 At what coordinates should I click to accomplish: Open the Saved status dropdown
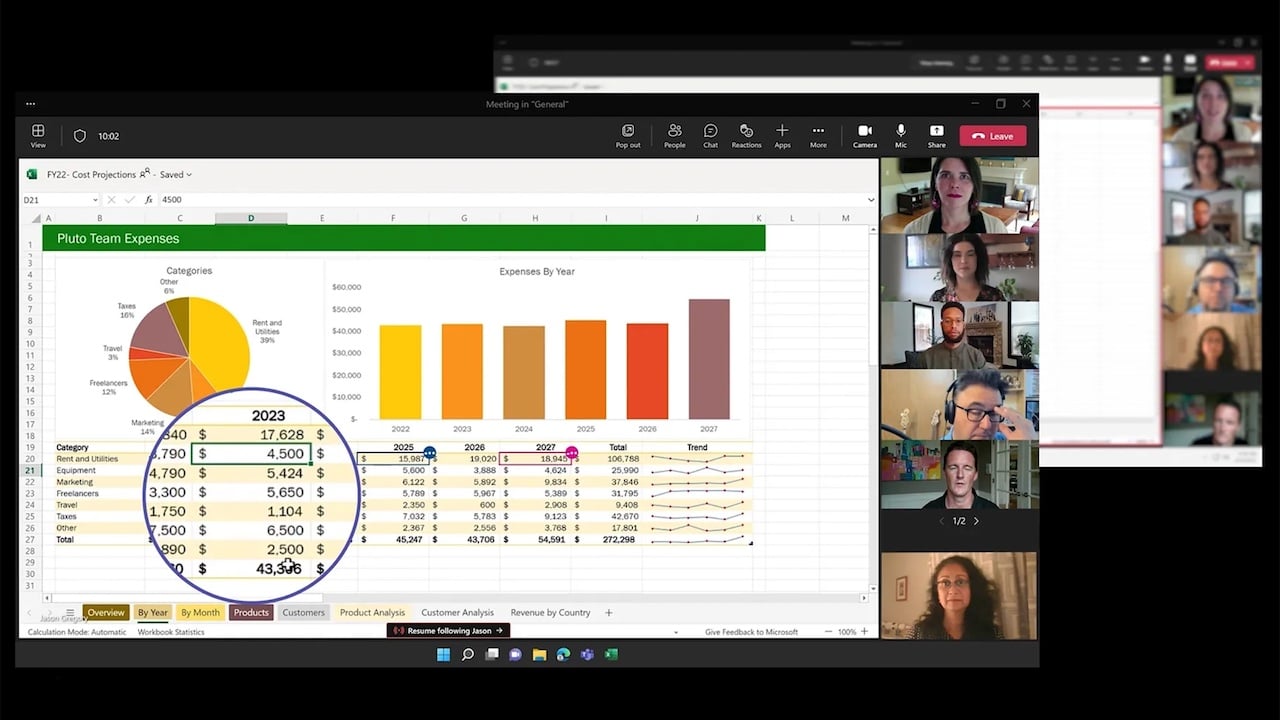point(175,174)
